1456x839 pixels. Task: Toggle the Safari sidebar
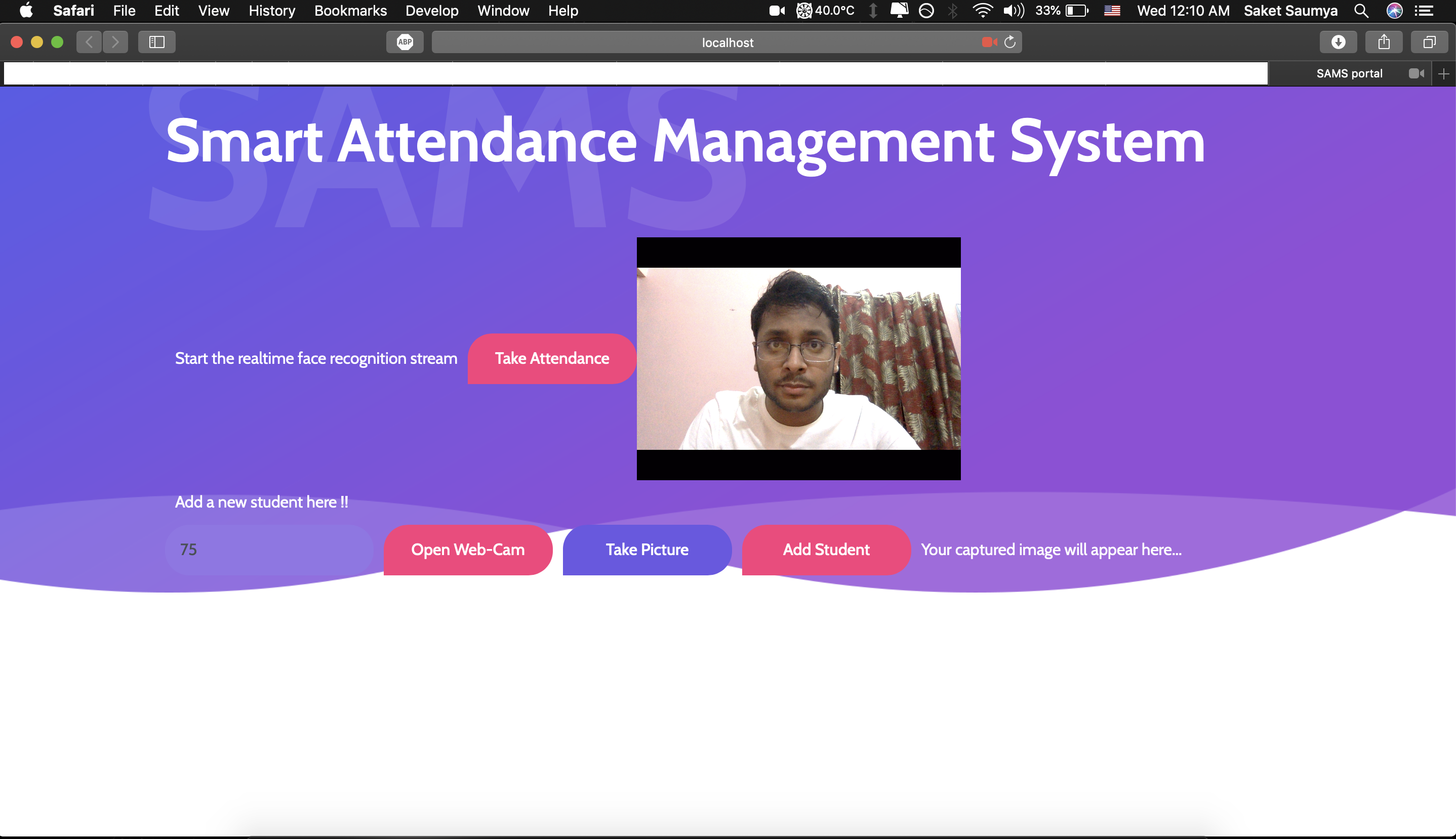point(157,42)
